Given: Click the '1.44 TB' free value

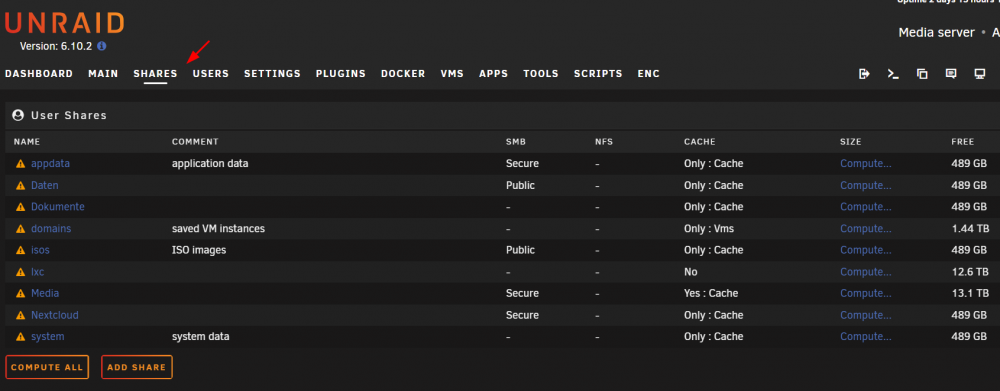Looking at the screenshot, I should (x=969, y=229).
